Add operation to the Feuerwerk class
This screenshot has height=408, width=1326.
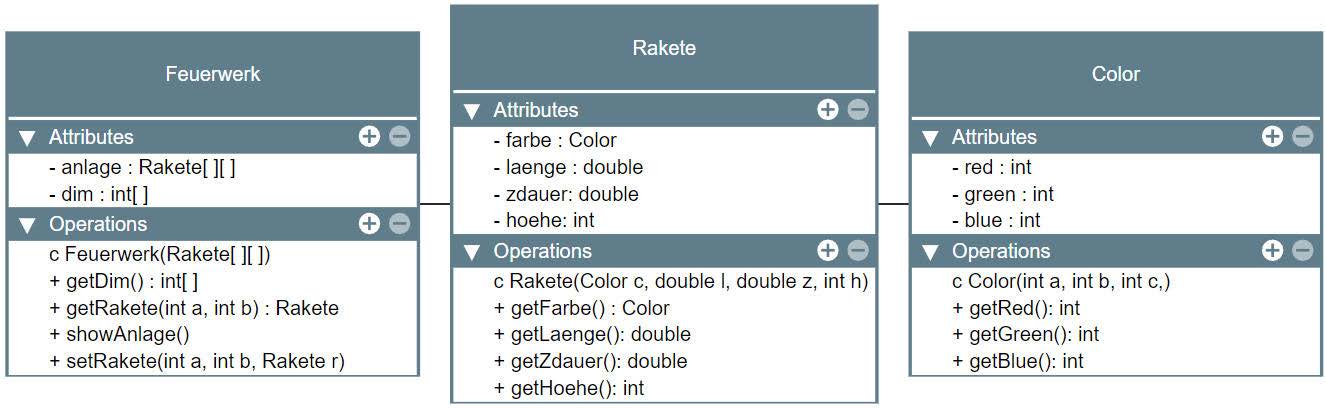369,224
